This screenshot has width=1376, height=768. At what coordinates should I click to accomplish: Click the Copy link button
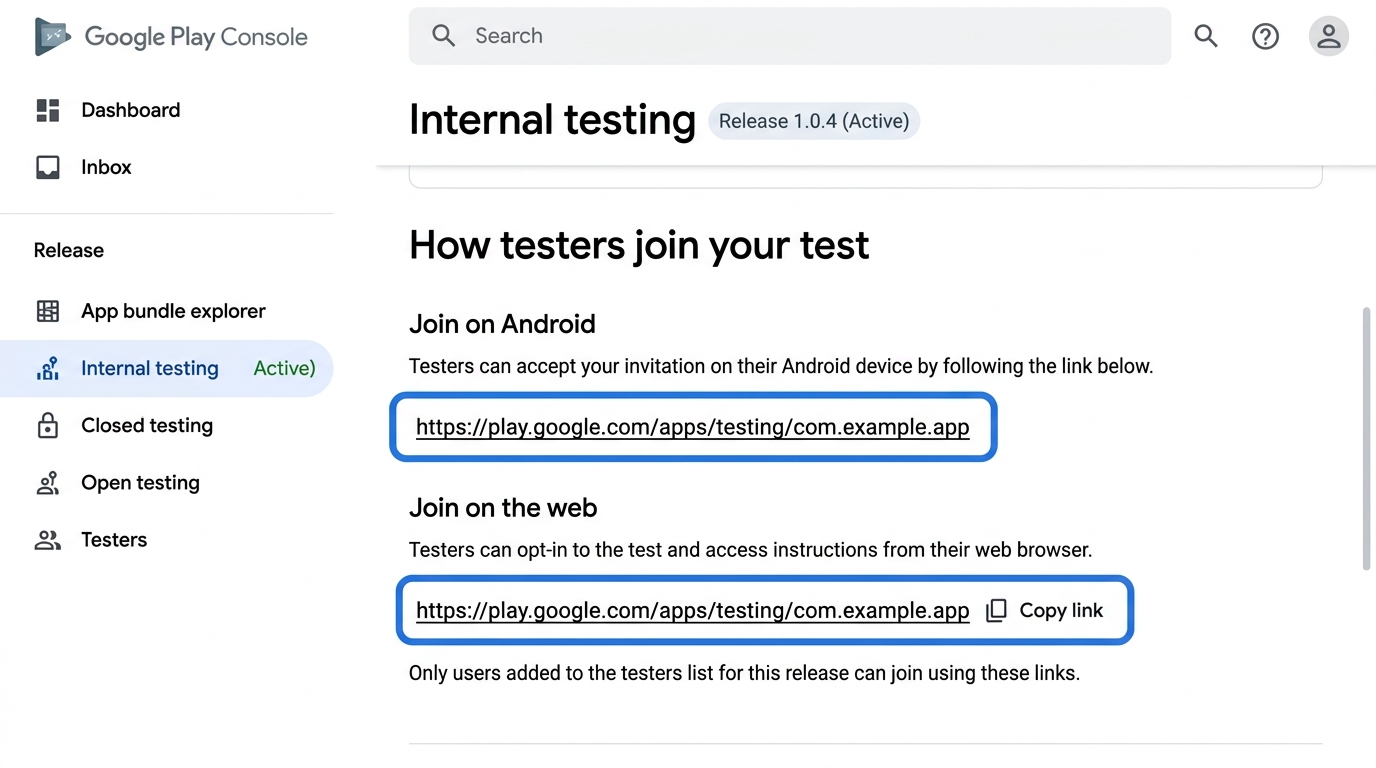1045,610
